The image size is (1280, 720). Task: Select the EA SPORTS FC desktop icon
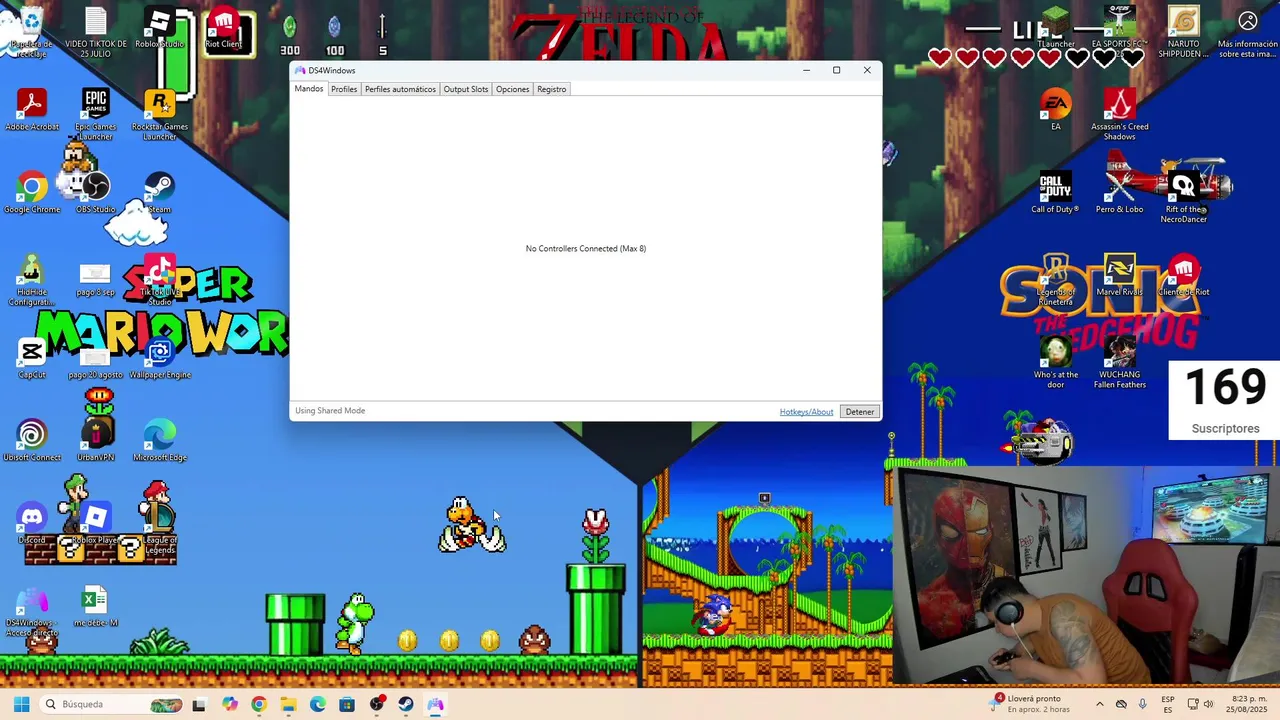[1120, 28]
